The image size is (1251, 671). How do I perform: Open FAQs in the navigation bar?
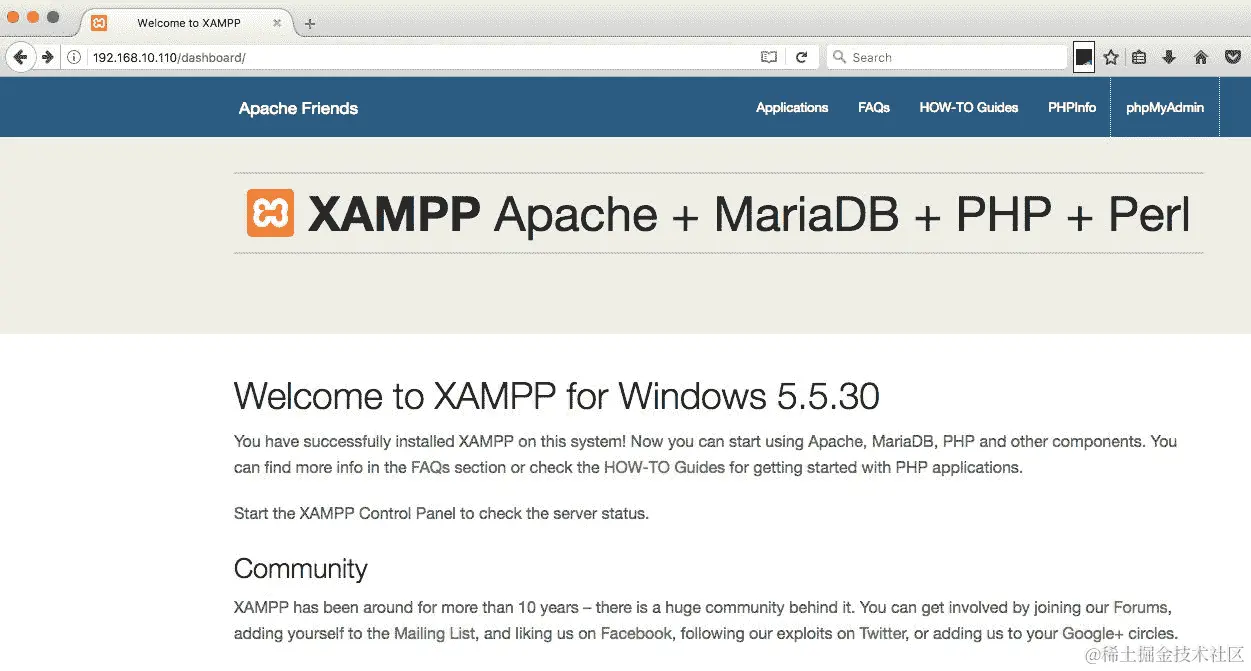tap(874, 107)
